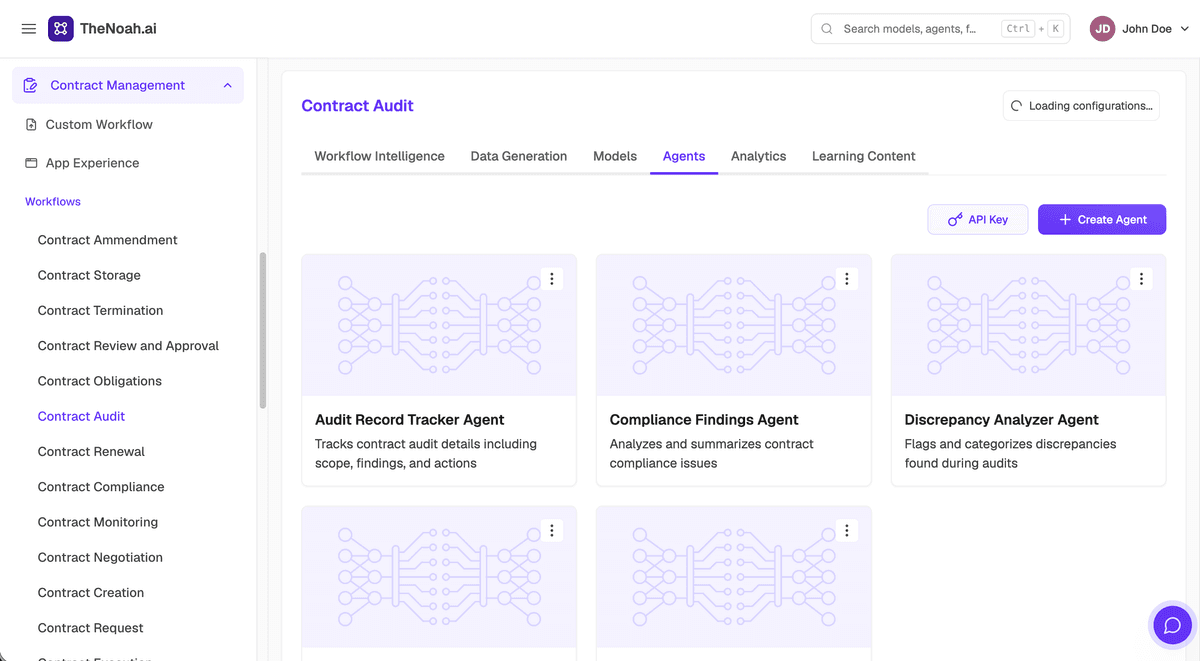This screenshot has height=661, width=1200.
Task: Select Contract Obligations workflow
Action: [100, 381]
